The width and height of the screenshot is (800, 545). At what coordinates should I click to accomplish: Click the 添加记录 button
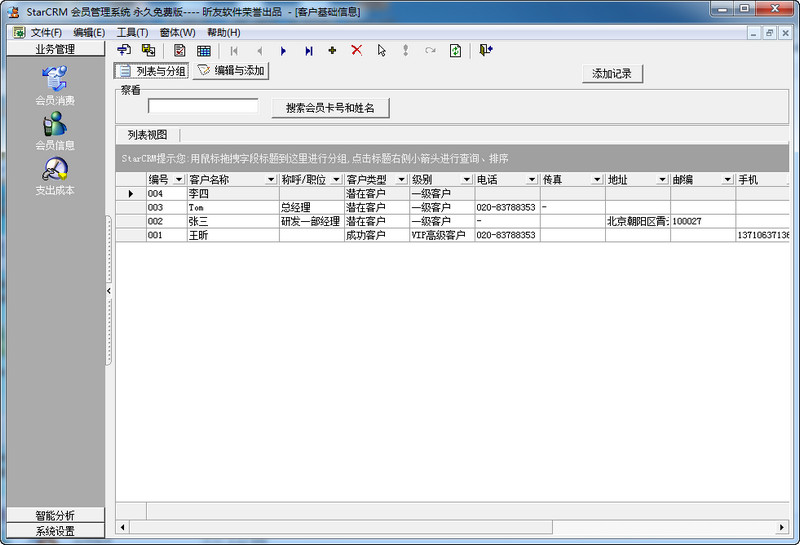coord(612,73)
